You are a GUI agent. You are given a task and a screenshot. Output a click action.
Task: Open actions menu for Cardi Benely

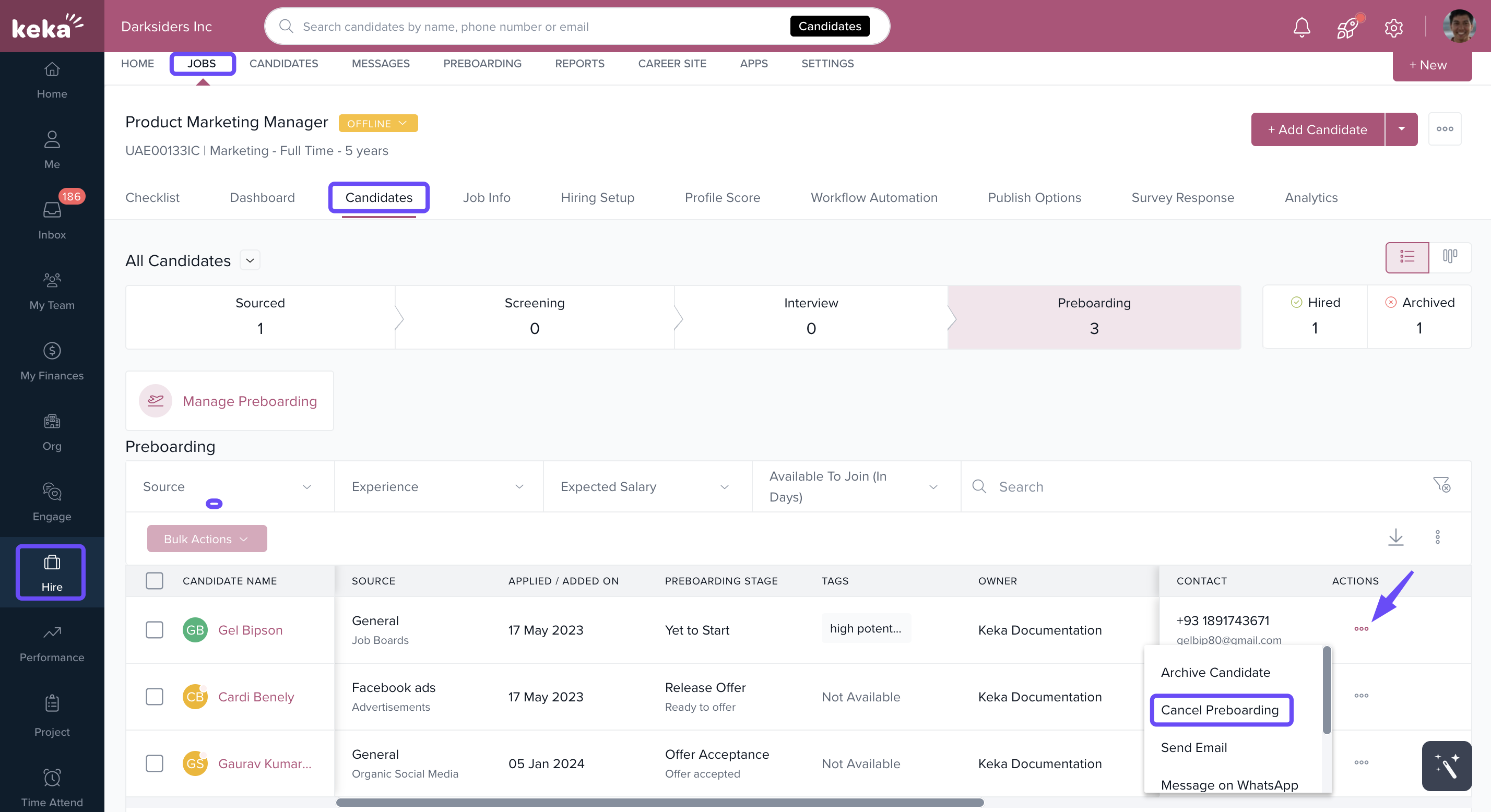point(1361,696)
